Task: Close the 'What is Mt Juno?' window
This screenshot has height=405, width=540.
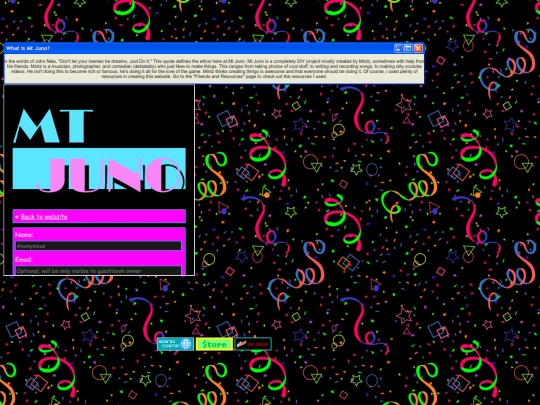Action: pos(418,48)
